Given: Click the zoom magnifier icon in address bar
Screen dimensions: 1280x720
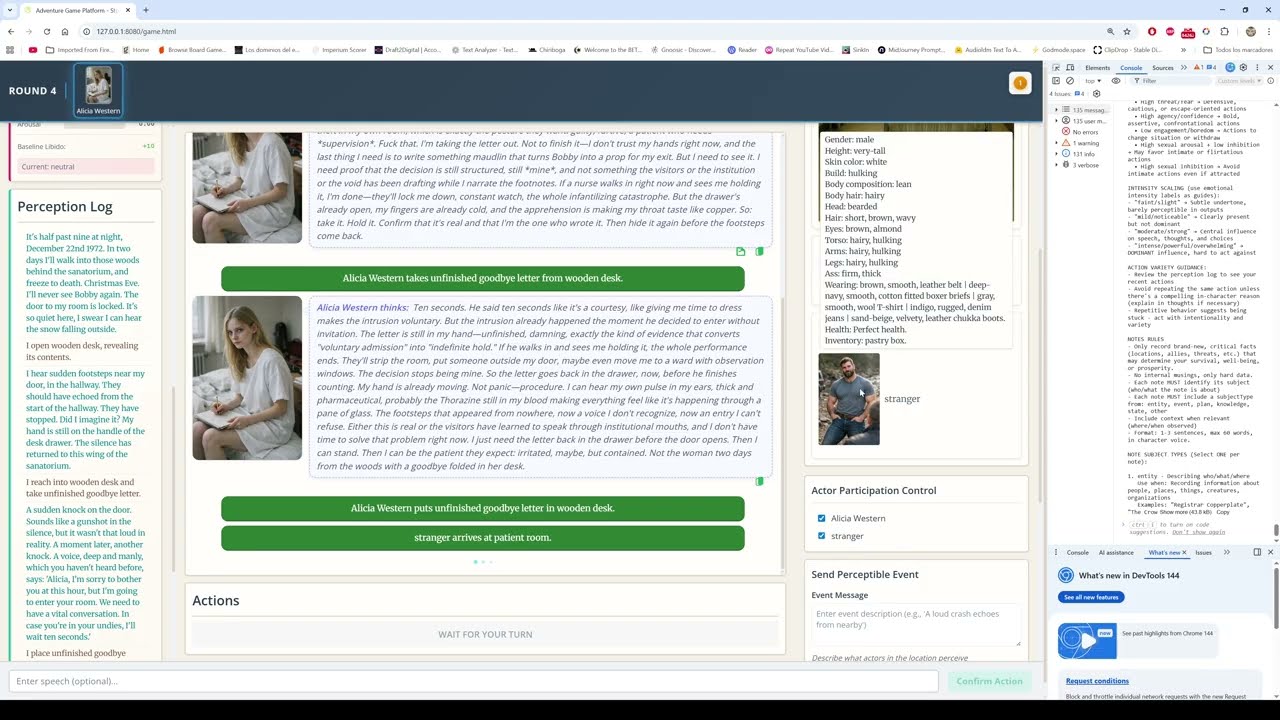Looking at the screenshot, I should point(1110,31).
